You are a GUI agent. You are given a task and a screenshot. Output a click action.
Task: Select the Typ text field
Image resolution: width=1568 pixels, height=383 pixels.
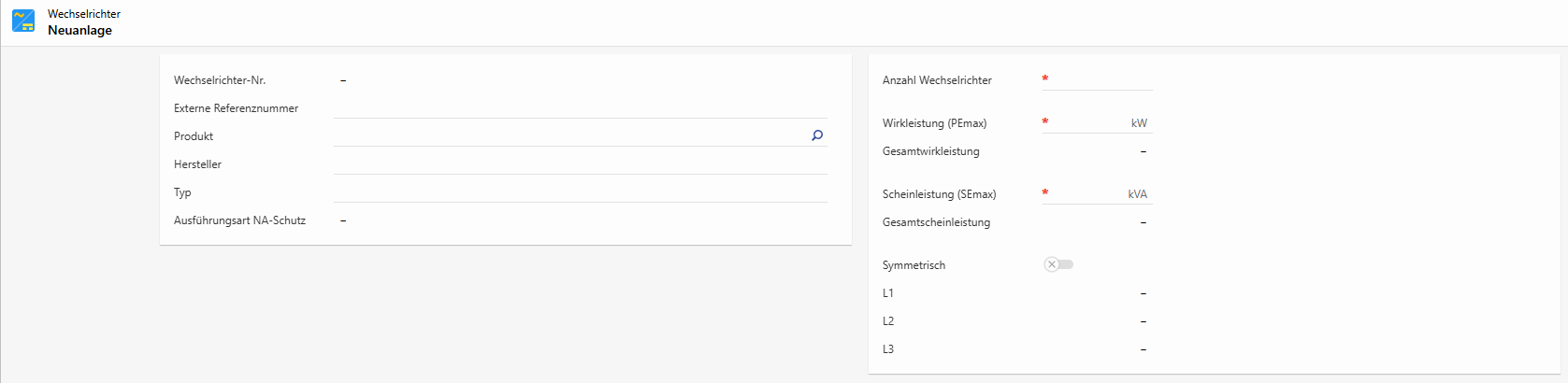point(580,192)
